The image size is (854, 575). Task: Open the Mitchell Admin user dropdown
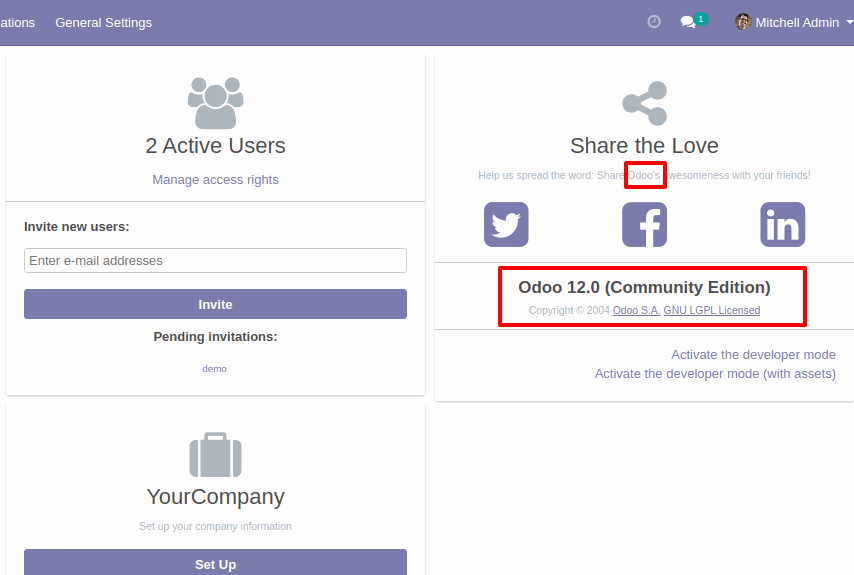coord(793,22)
